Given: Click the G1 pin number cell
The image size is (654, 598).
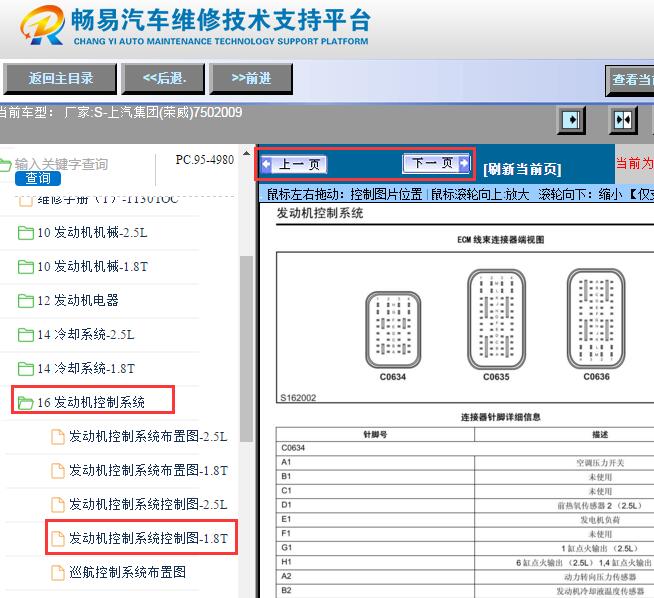Looking at the screenshot, I should click(x=375, y=548).
